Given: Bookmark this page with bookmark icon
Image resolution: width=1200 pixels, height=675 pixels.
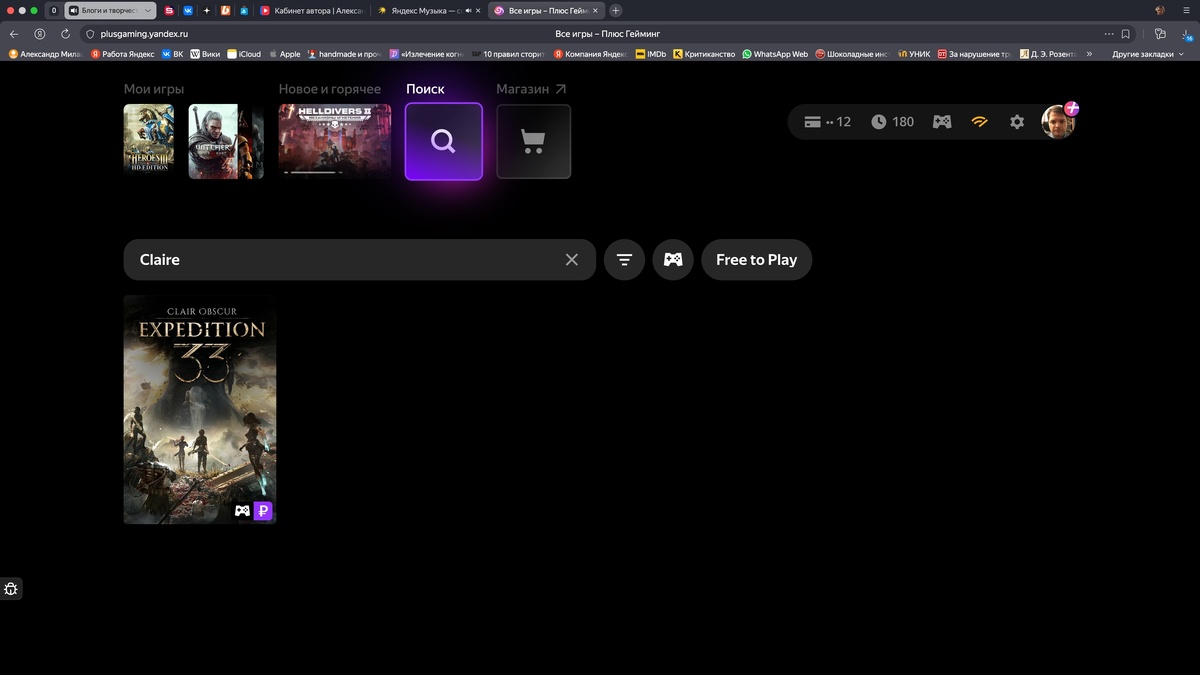Looking at the screenshot, I should pos(1125,33).
